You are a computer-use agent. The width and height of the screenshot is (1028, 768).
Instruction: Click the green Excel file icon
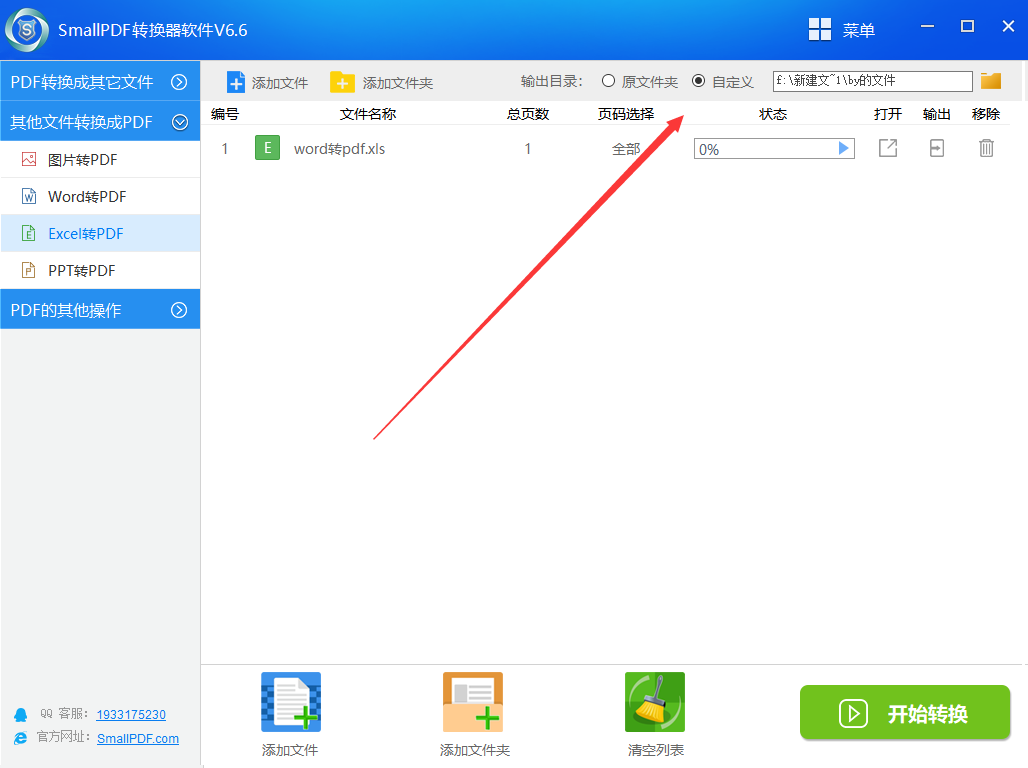click(267, 148)
